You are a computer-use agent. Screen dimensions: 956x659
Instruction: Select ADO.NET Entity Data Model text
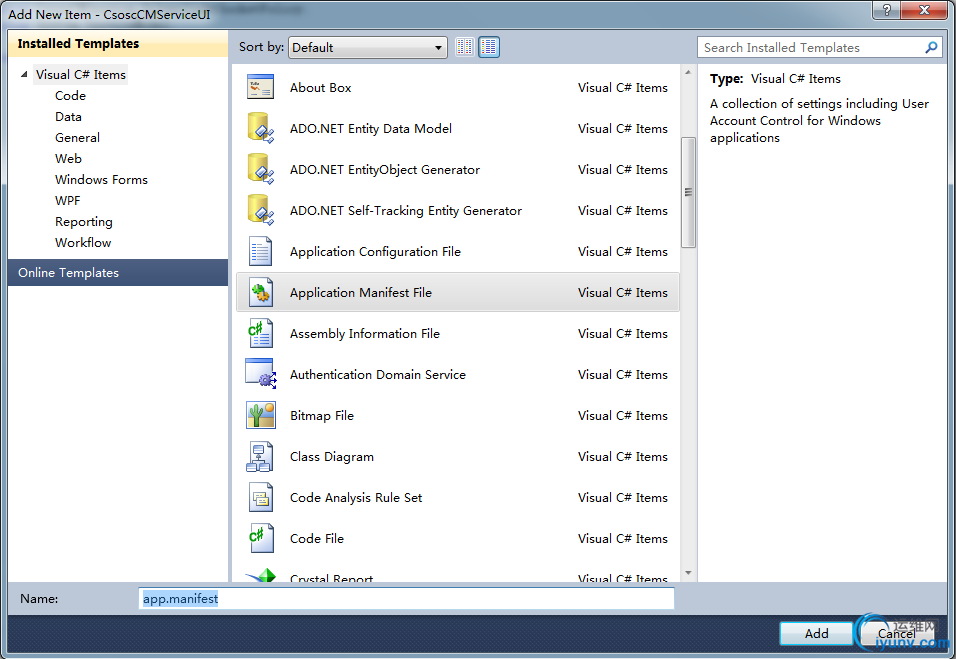pyautogui.click(x=371, y=129)
